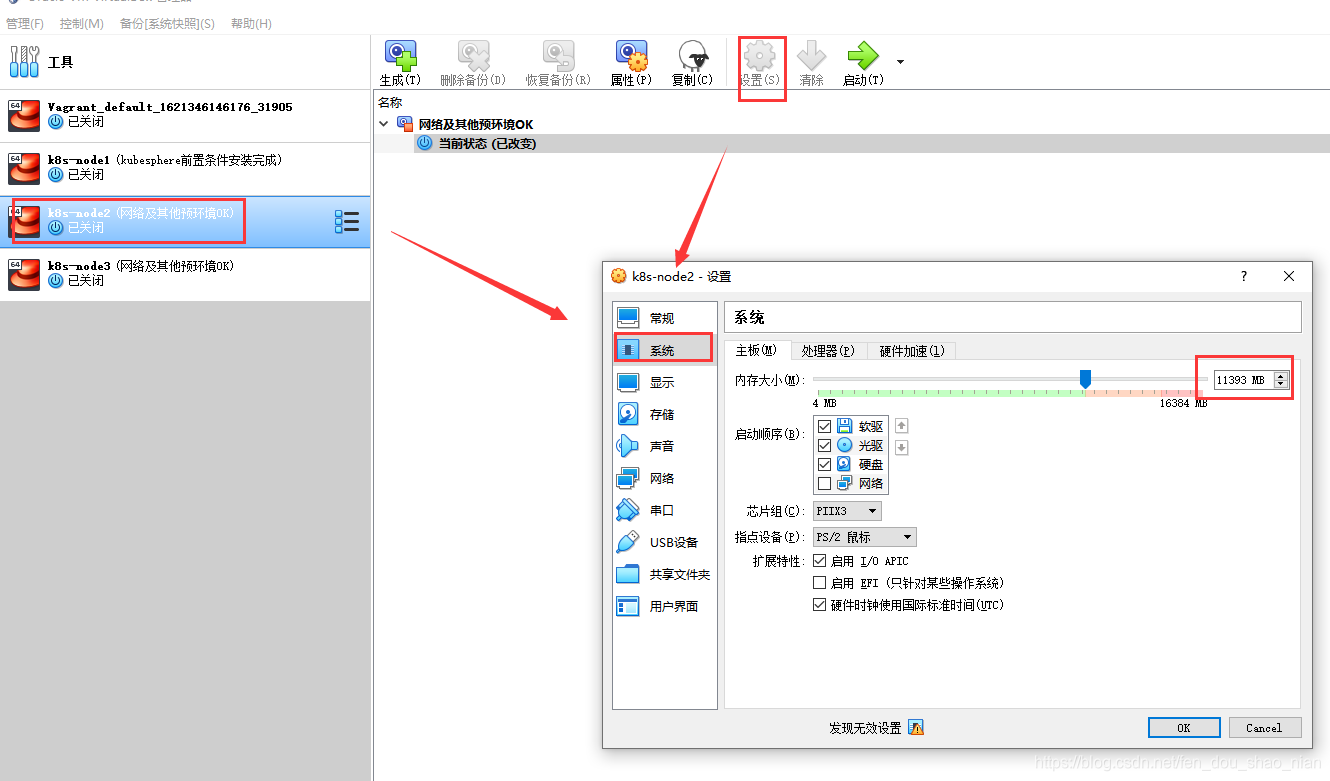
Task: Uncheck the Hard Disk (硬盘) boot device checkbox
Action: (825, 464)
